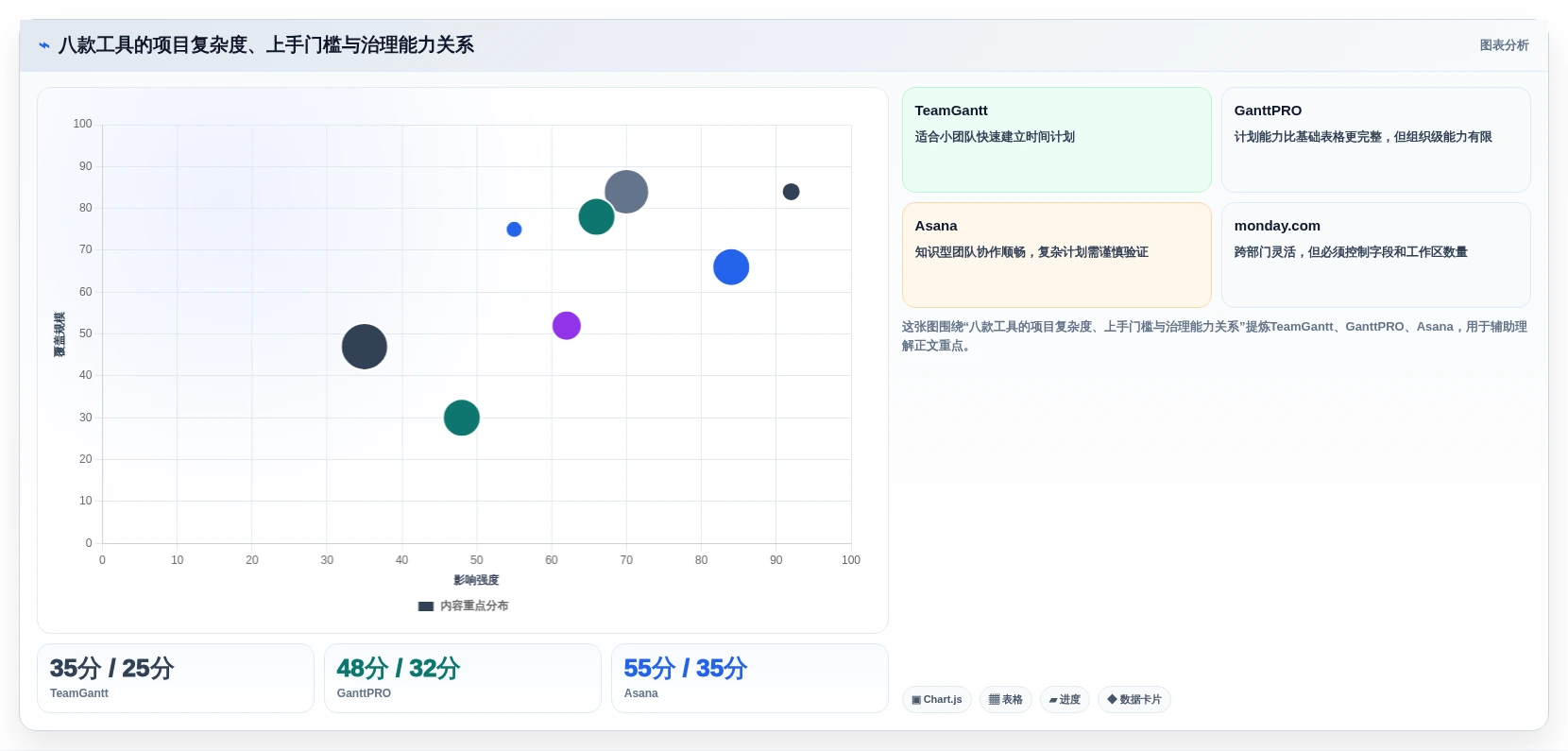Screen dimensions: 1568x751
Task: Click the small dark bubble near x=92
Action: (792, 192)
